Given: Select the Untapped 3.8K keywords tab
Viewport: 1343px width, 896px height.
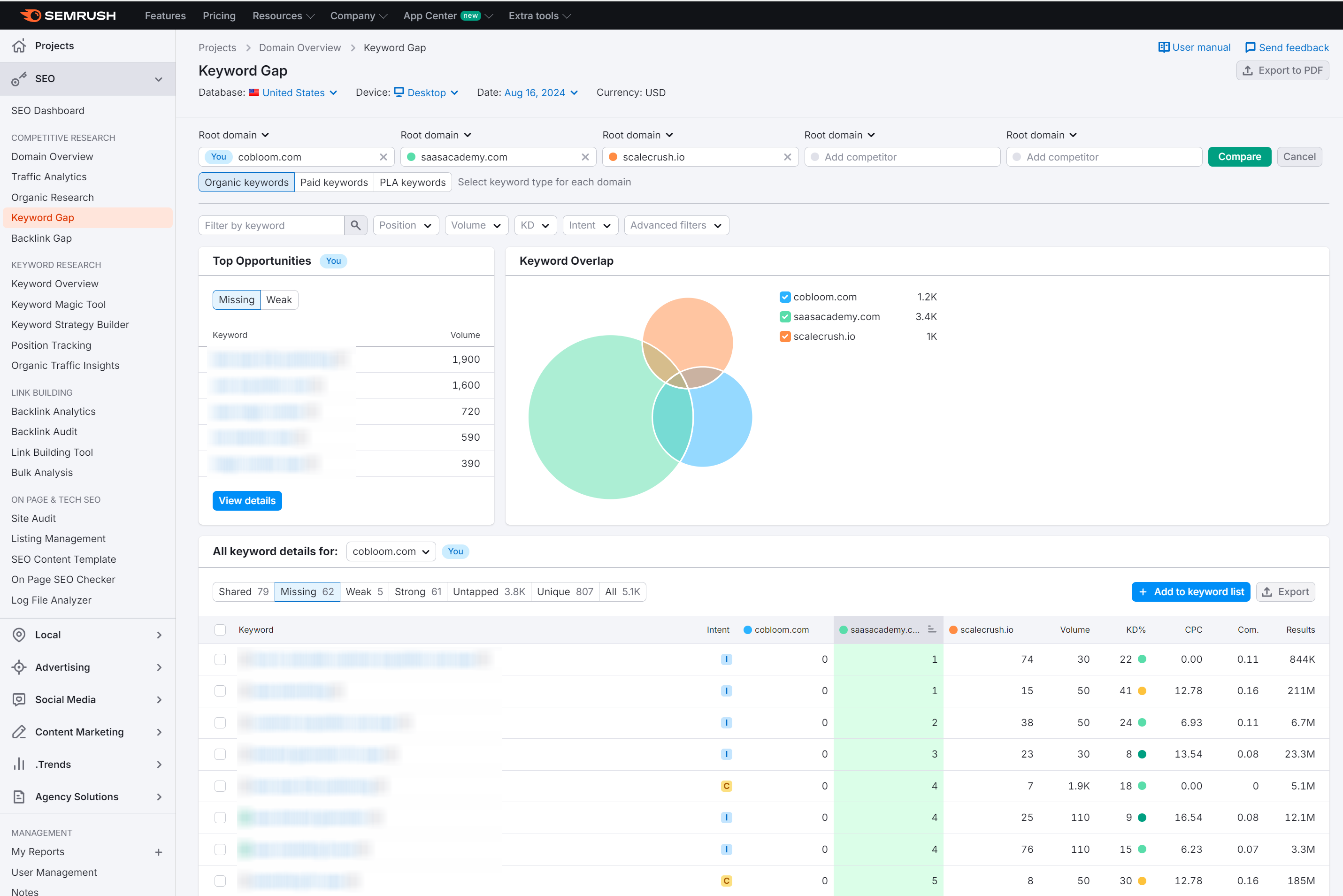Looking at the screenshot, I should [489, 592].
